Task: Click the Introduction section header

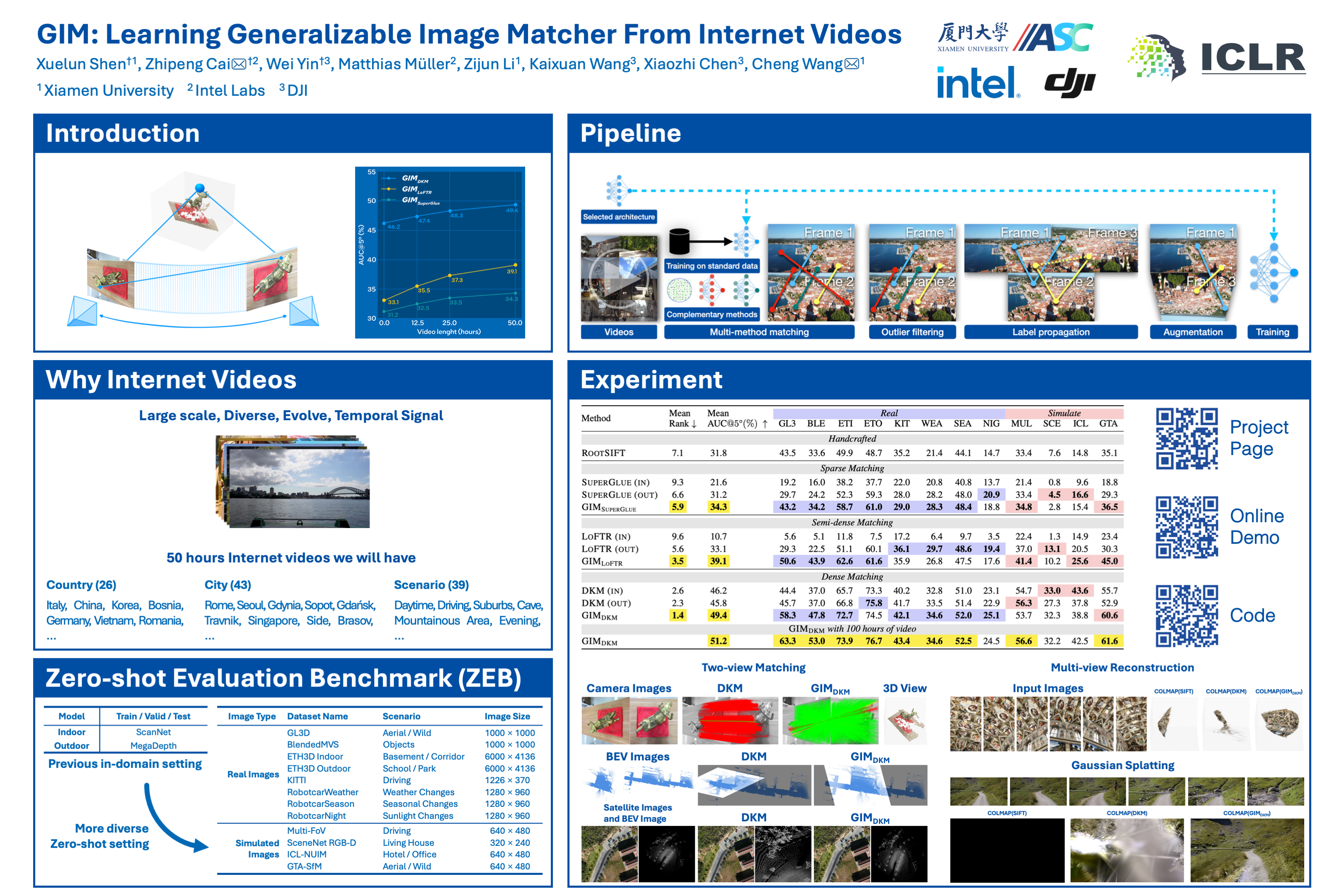Action: (x=123, y=133)
